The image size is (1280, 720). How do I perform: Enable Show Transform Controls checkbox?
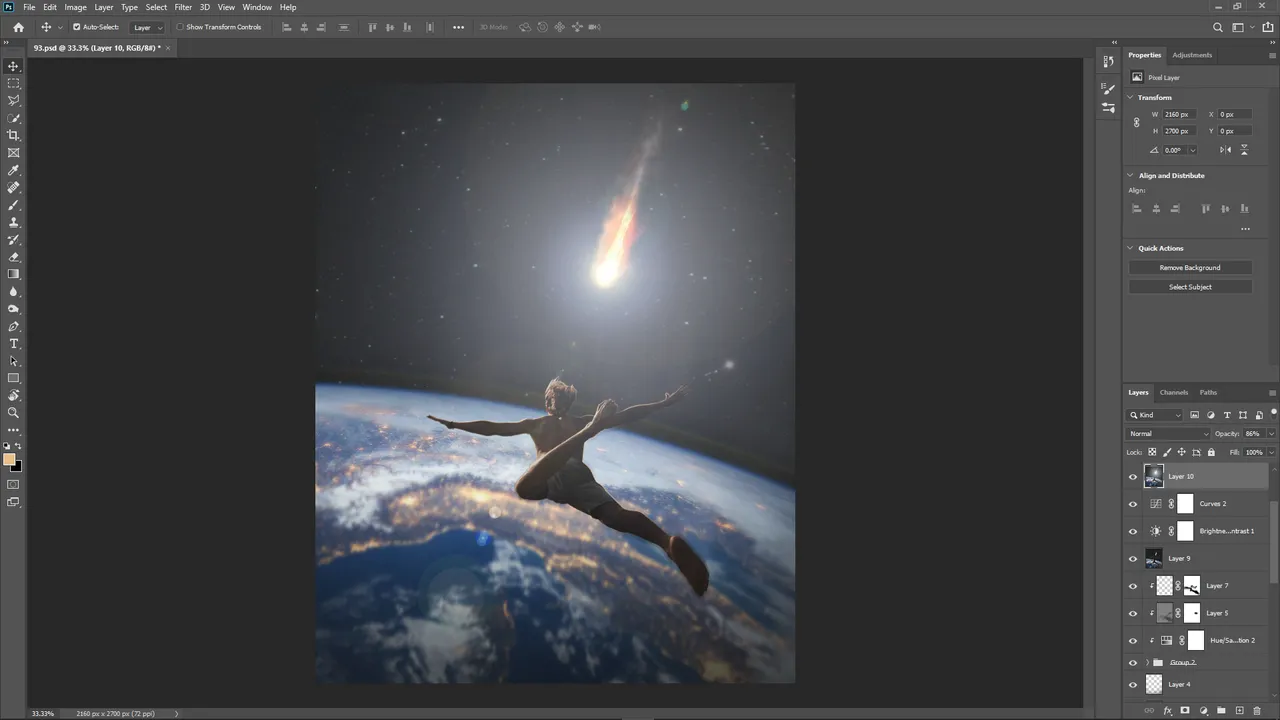pyautogui.click(x=180, y=27)
